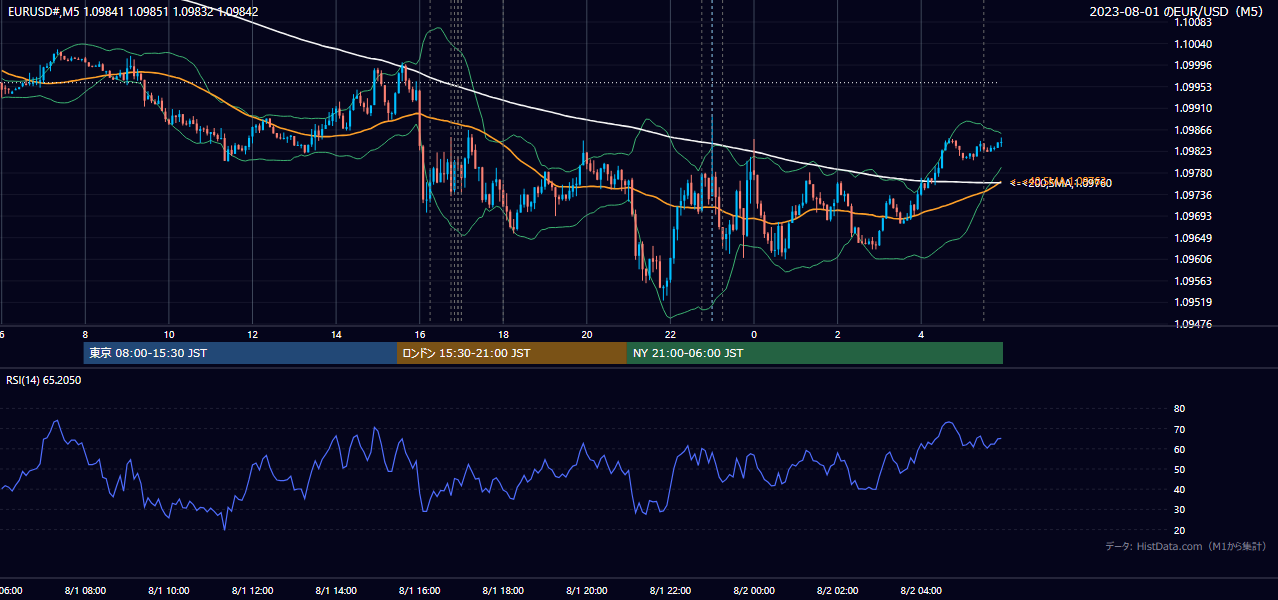Click the RSI scale value 40
The image size is (1278, 600).
coord(1179,489)
